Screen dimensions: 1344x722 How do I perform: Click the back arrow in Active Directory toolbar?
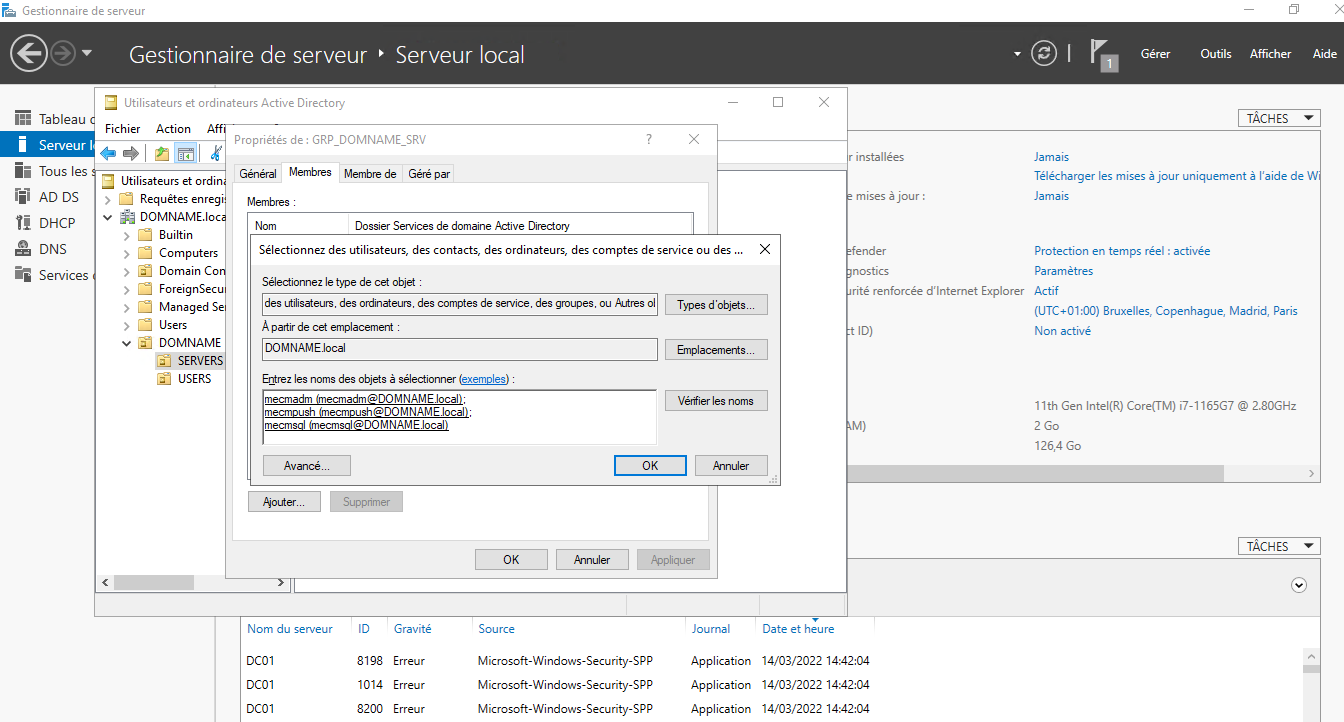point(108,153)
